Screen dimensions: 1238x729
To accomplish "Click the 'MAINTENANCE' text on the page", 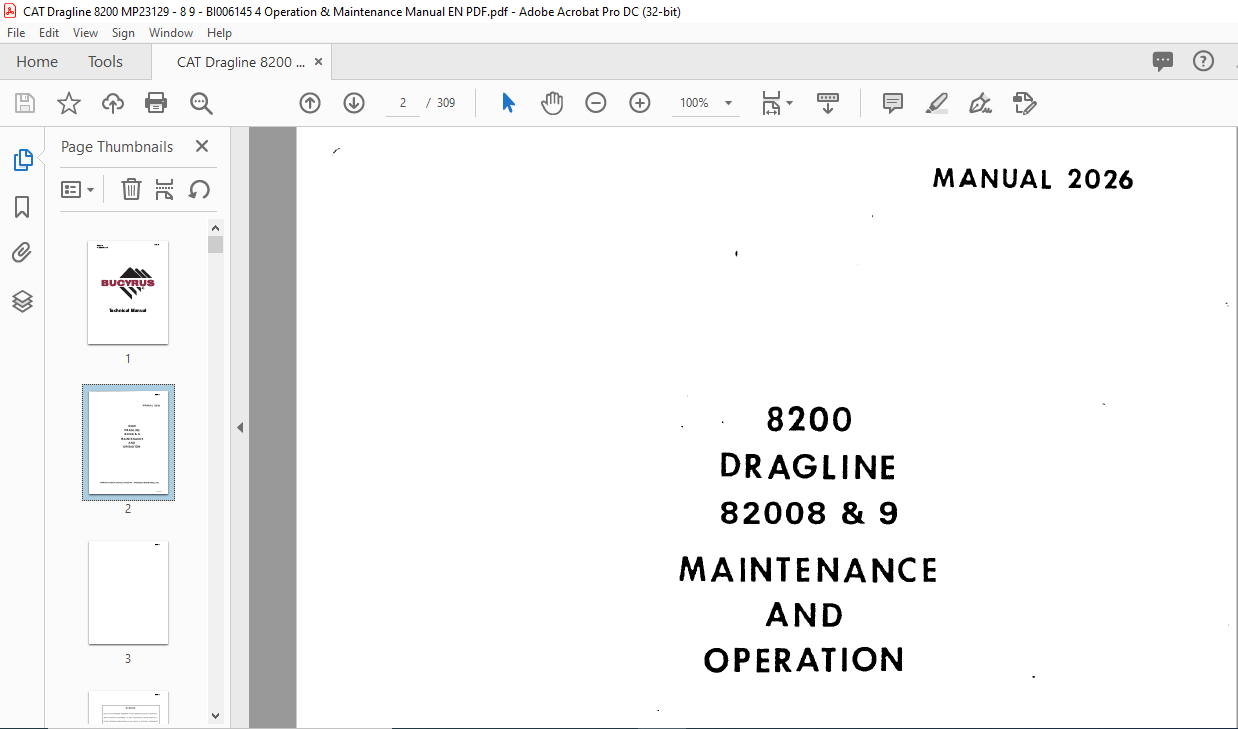I will tap(808, 570).
